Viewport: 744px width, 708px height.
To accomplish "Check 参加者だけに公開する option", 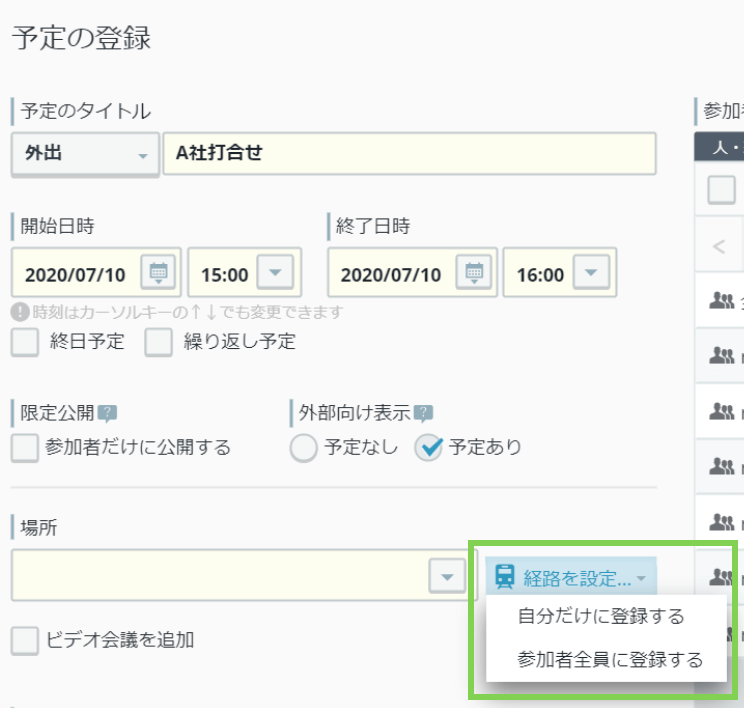I will (25, 447).
